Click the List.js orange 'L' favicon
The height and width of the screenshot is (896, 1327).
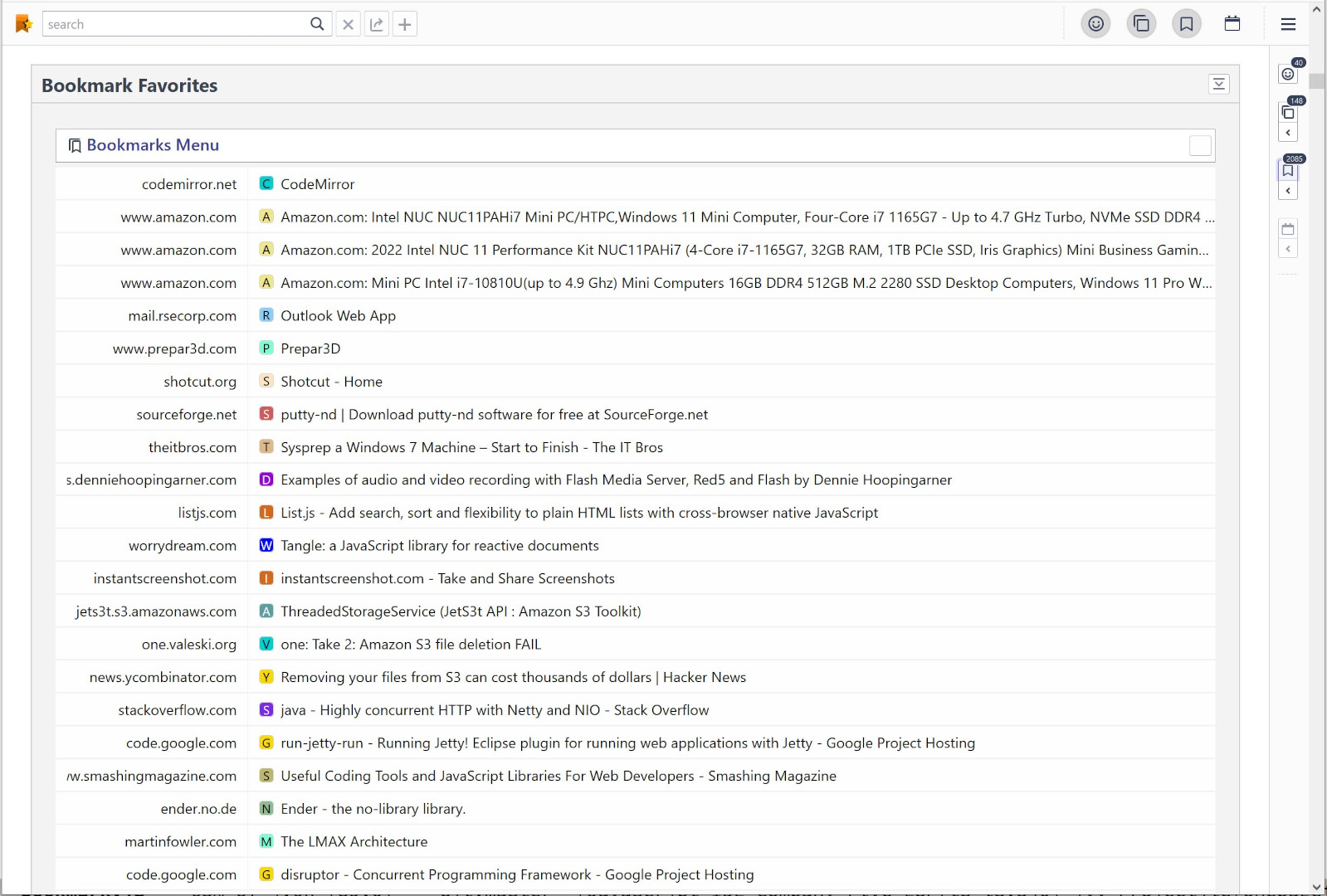266,512
